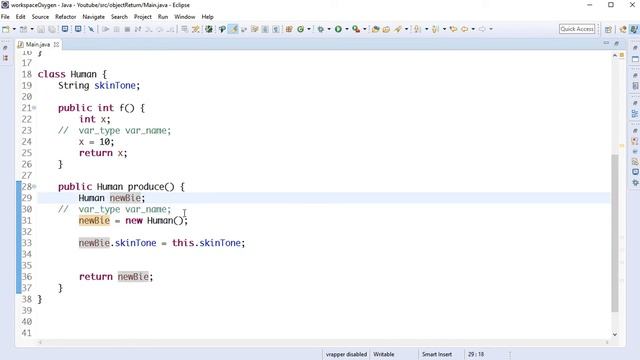Open the Run dropdown arrow
640x360 pixels.
tap(347, 29)
